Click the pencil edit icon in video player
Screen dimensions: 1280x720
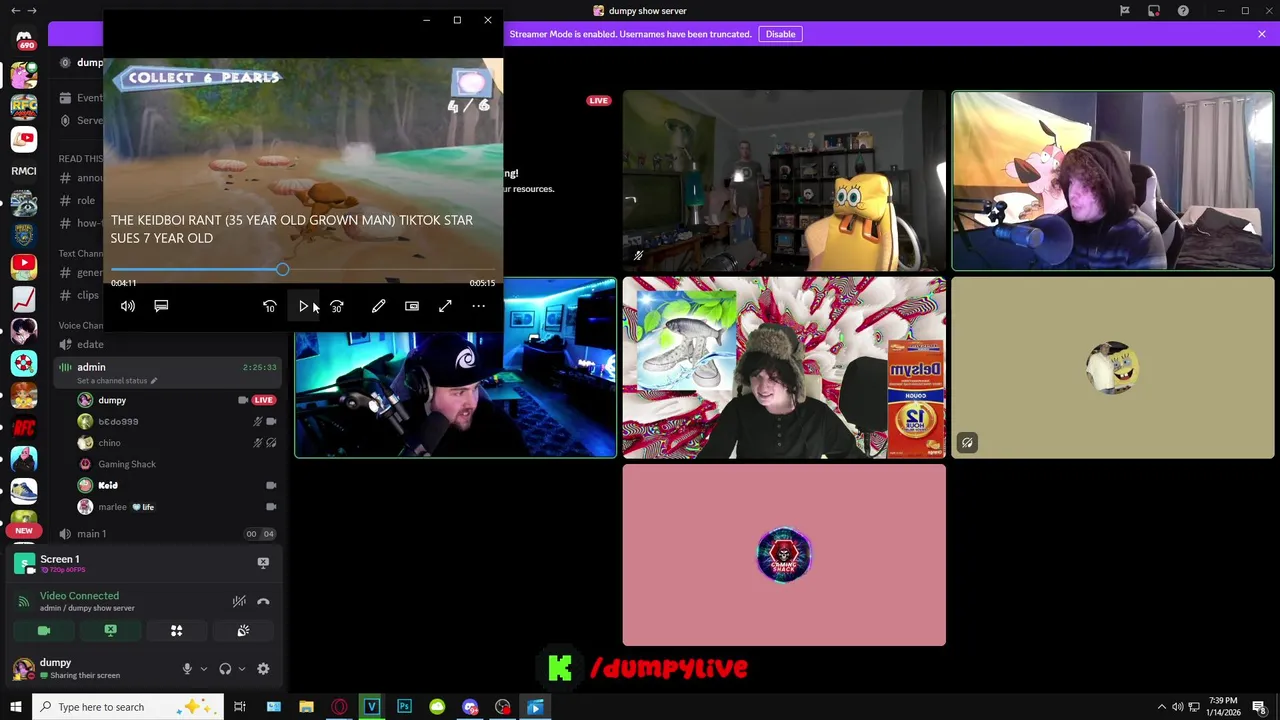[x=378, y=306]
